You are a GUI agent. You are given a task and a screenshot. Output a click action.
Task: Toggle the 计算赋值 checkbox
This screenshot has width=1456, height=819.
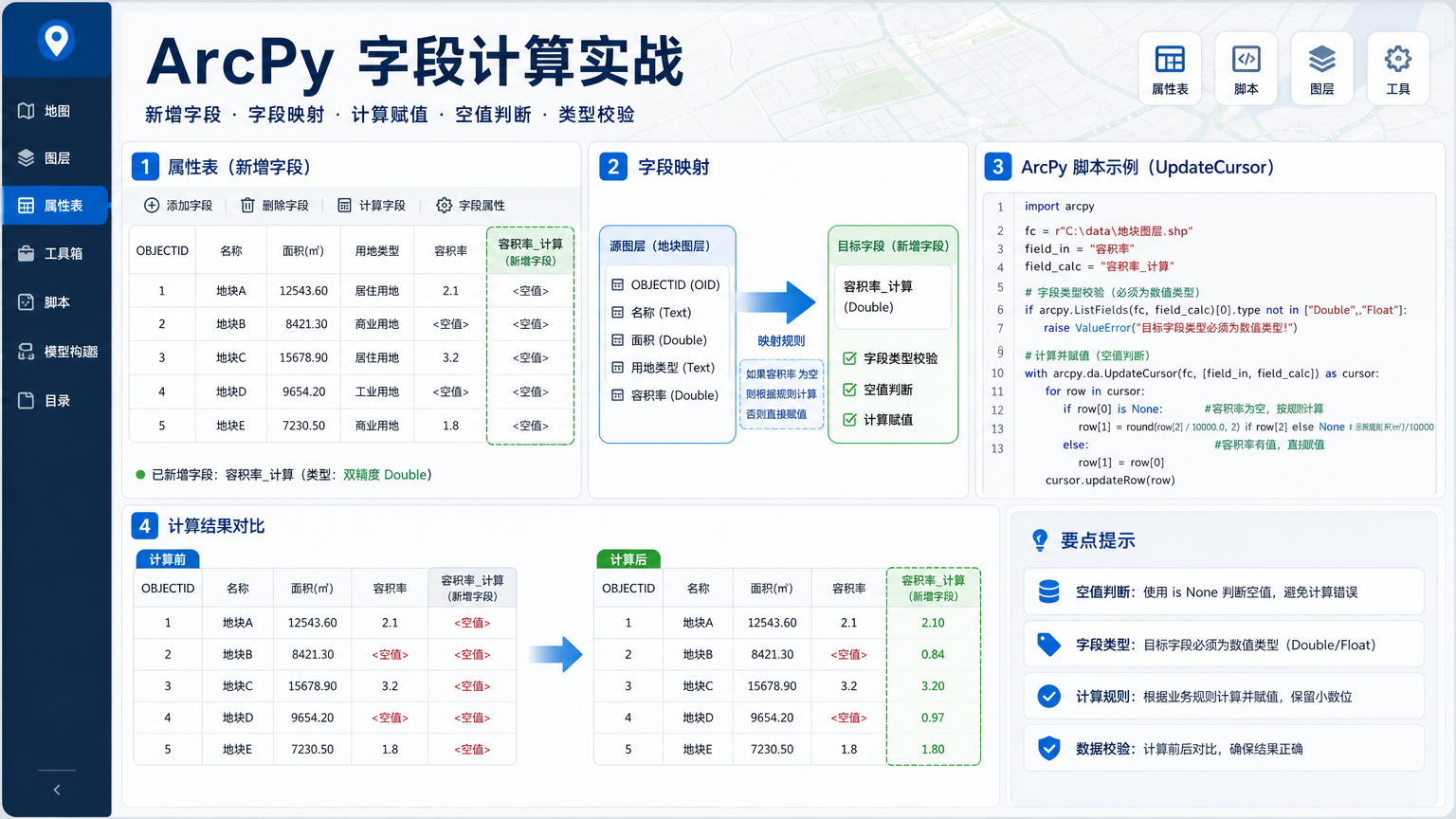pos(849,420)
